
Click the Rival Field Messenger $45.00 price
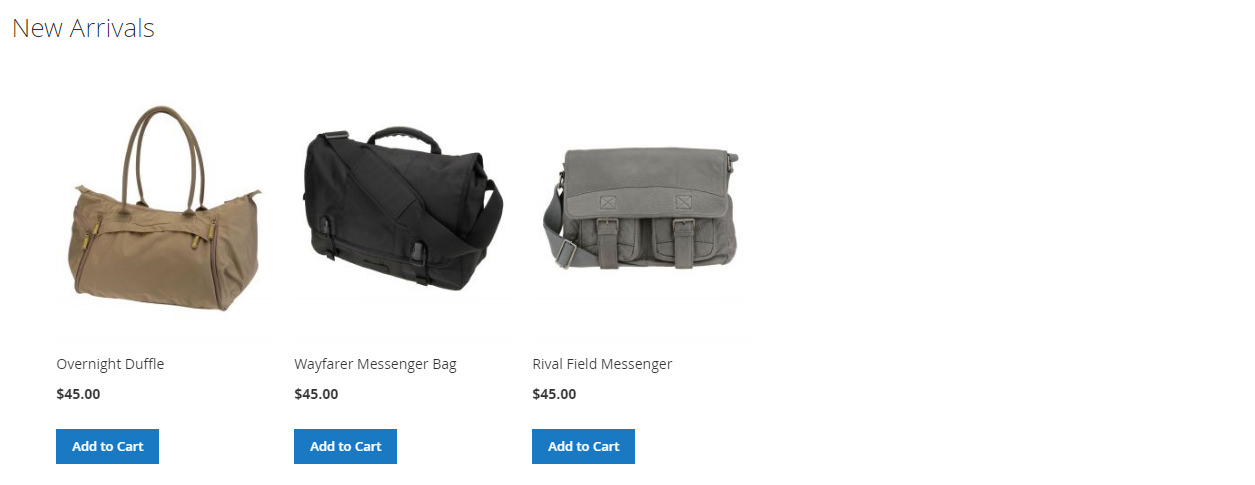tap(554, 394)
